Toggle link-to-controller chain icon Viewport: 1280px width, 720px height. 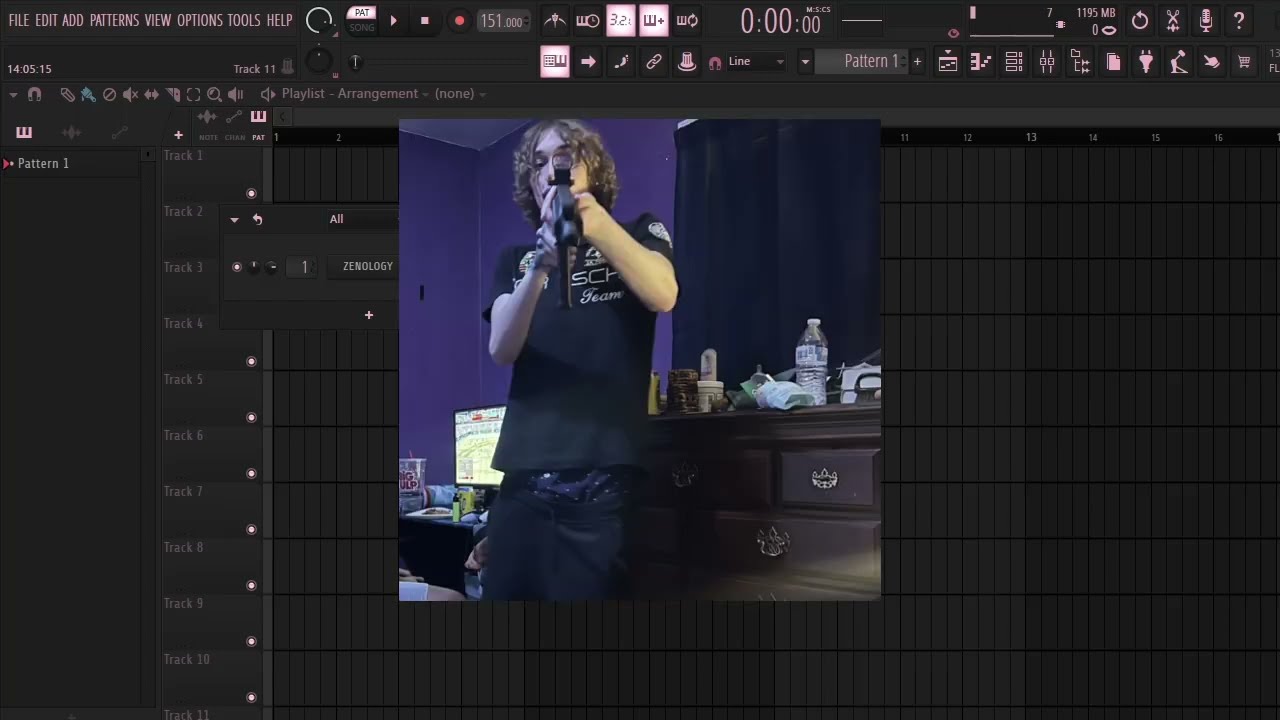point(654,62)
